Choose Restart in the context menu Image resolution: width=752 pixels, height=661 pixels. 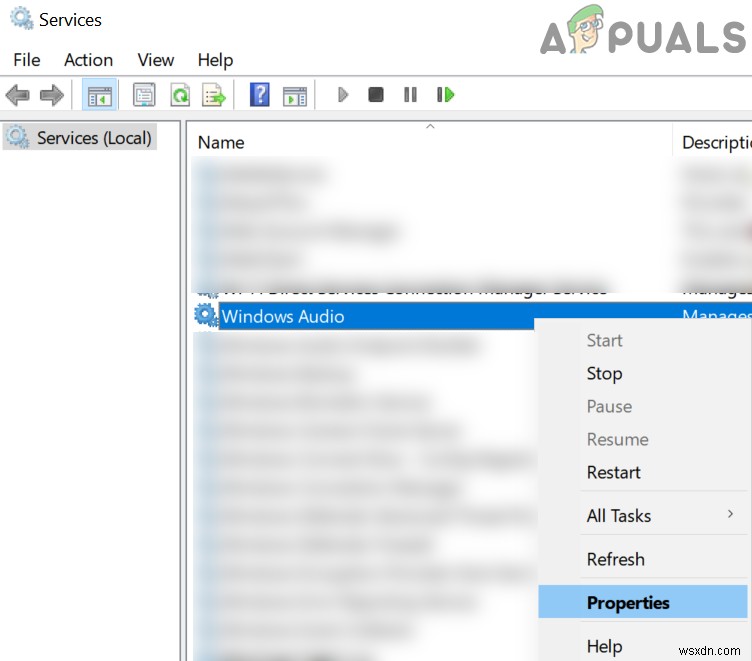[x=613, y=472]
